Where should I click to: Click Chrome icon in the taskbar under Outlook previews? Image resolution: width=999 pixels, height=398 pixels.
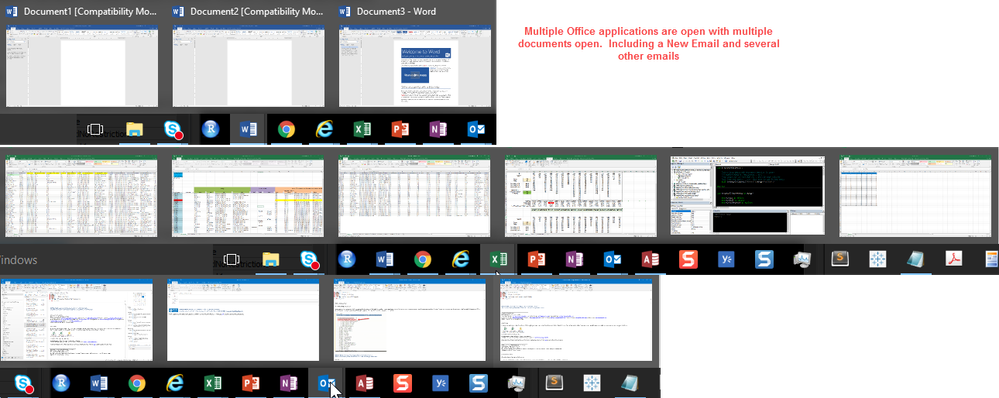point(136,383)
